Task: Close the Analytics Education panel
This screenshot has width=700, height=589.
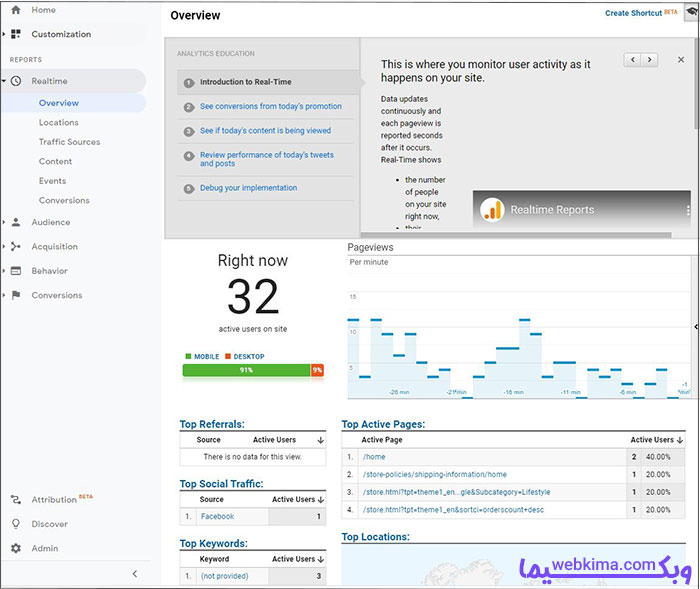Action: point(681,59)
